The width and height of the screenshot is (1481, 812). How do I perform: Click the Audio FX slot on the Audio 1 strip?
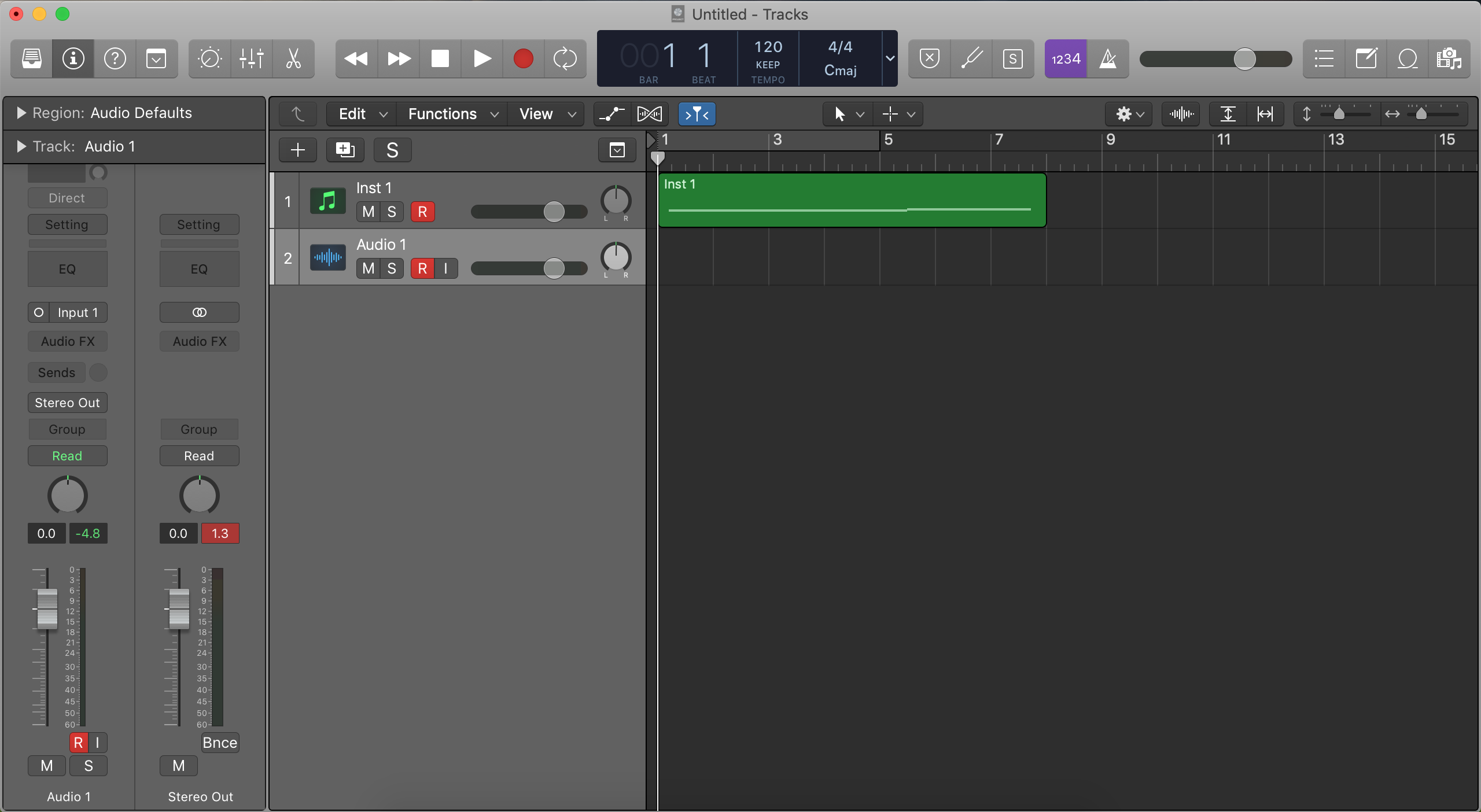[x=68, y=341]
